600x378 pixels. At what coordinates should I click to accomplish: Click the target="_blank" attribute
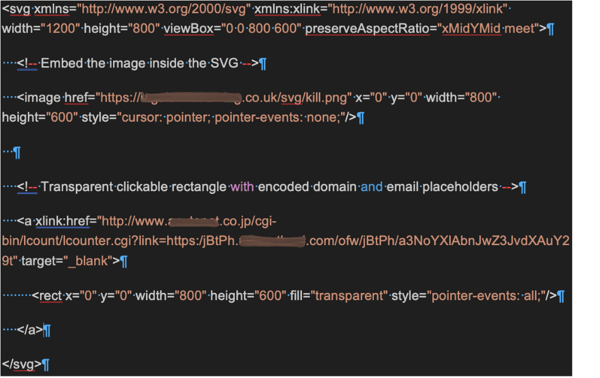click(67, 261)
